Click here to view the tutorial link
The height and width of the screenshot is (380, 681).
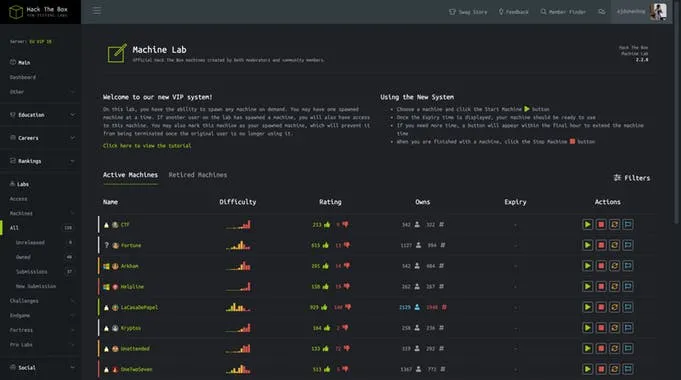147,145
